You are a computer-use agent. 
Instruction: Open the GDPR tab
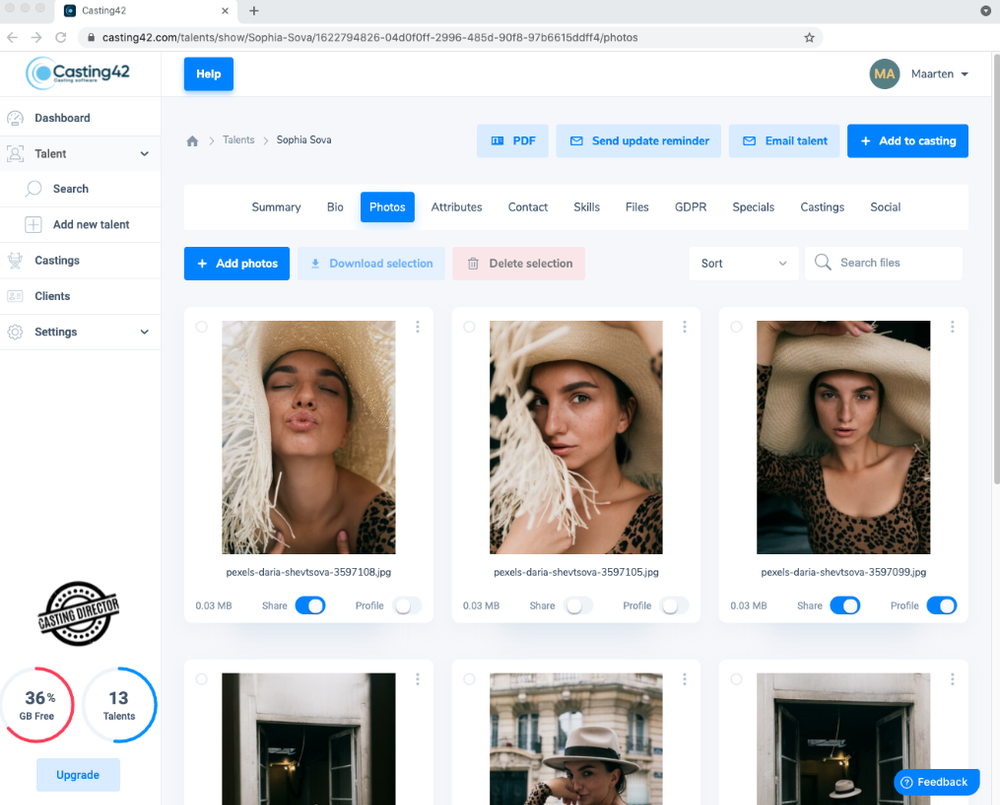[x=691, y=207]
